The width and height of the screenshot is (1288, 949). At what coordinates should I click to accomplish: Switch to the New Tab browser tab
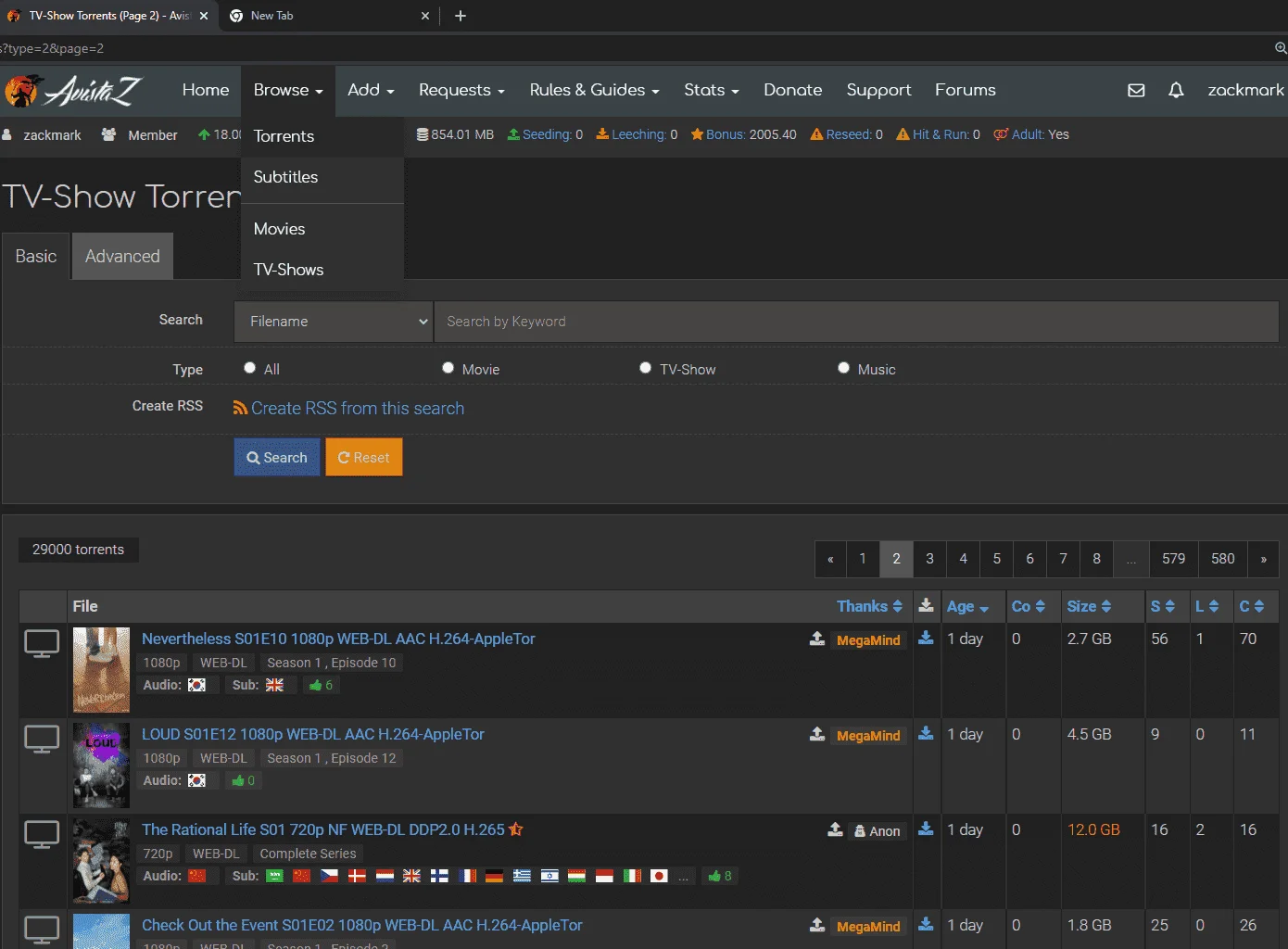click(328, 16)
